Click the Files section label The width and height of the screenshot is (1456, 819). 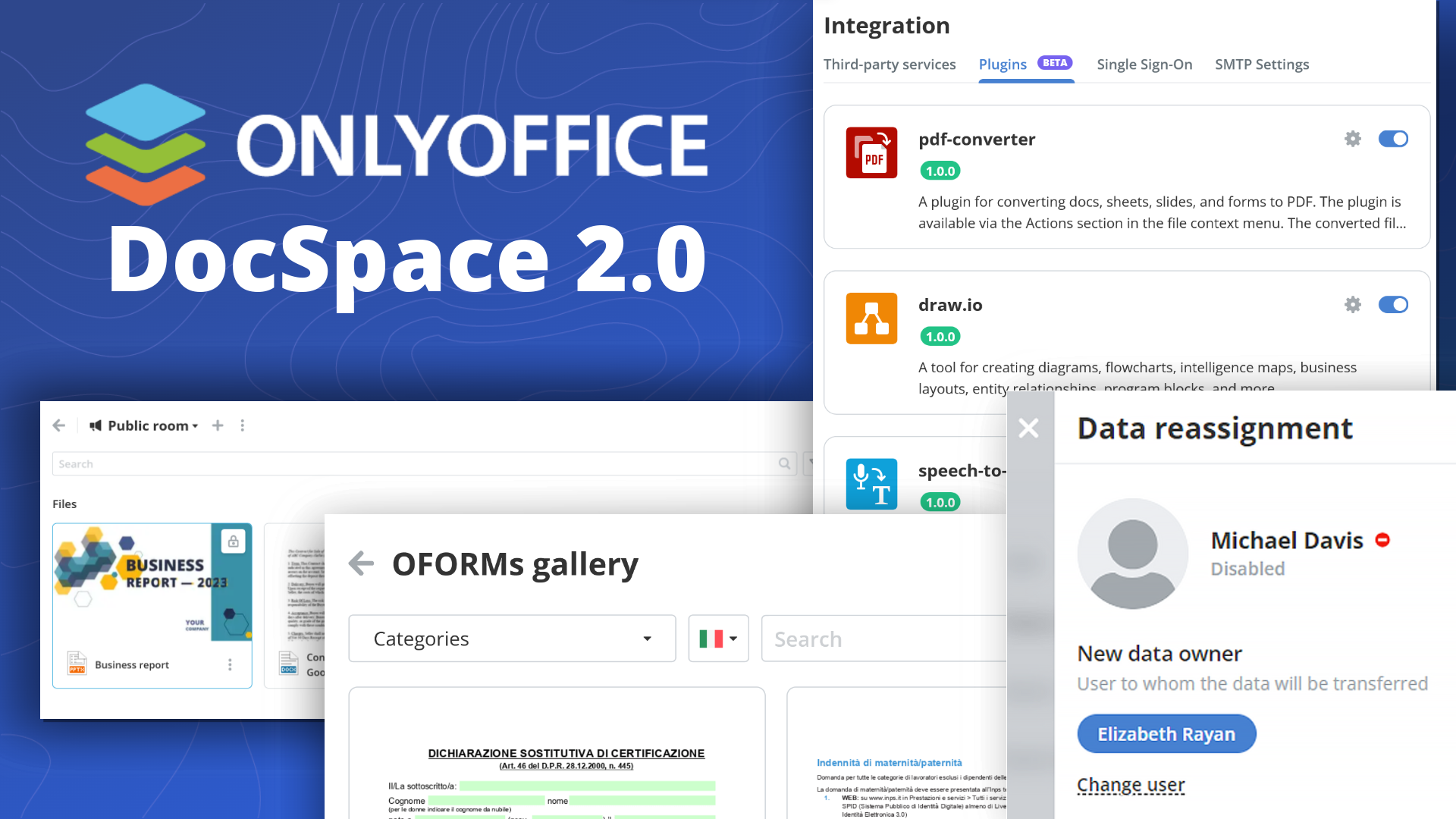(x=64, y=504)
